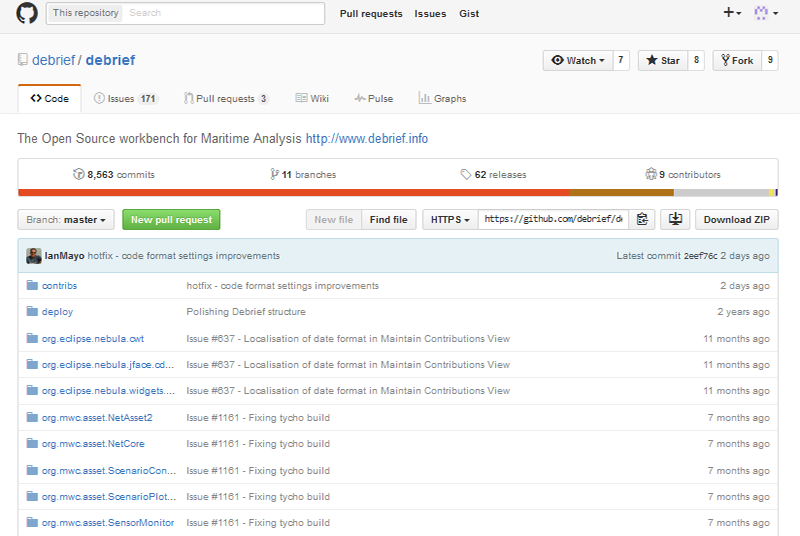This screenshot has height=536, width=800.
Task: Toggle Watch on the repository
Action: point(578,60)
